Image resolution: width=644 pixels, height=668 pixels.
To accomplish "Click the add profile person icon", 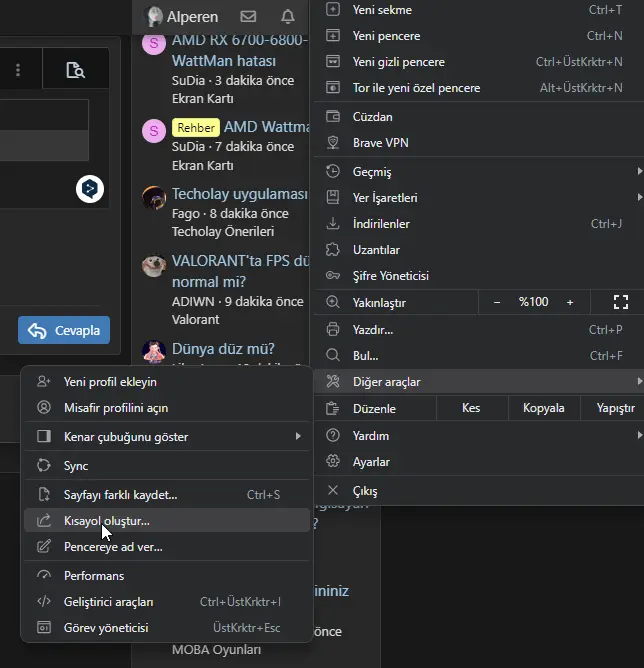I will [44, 381].
